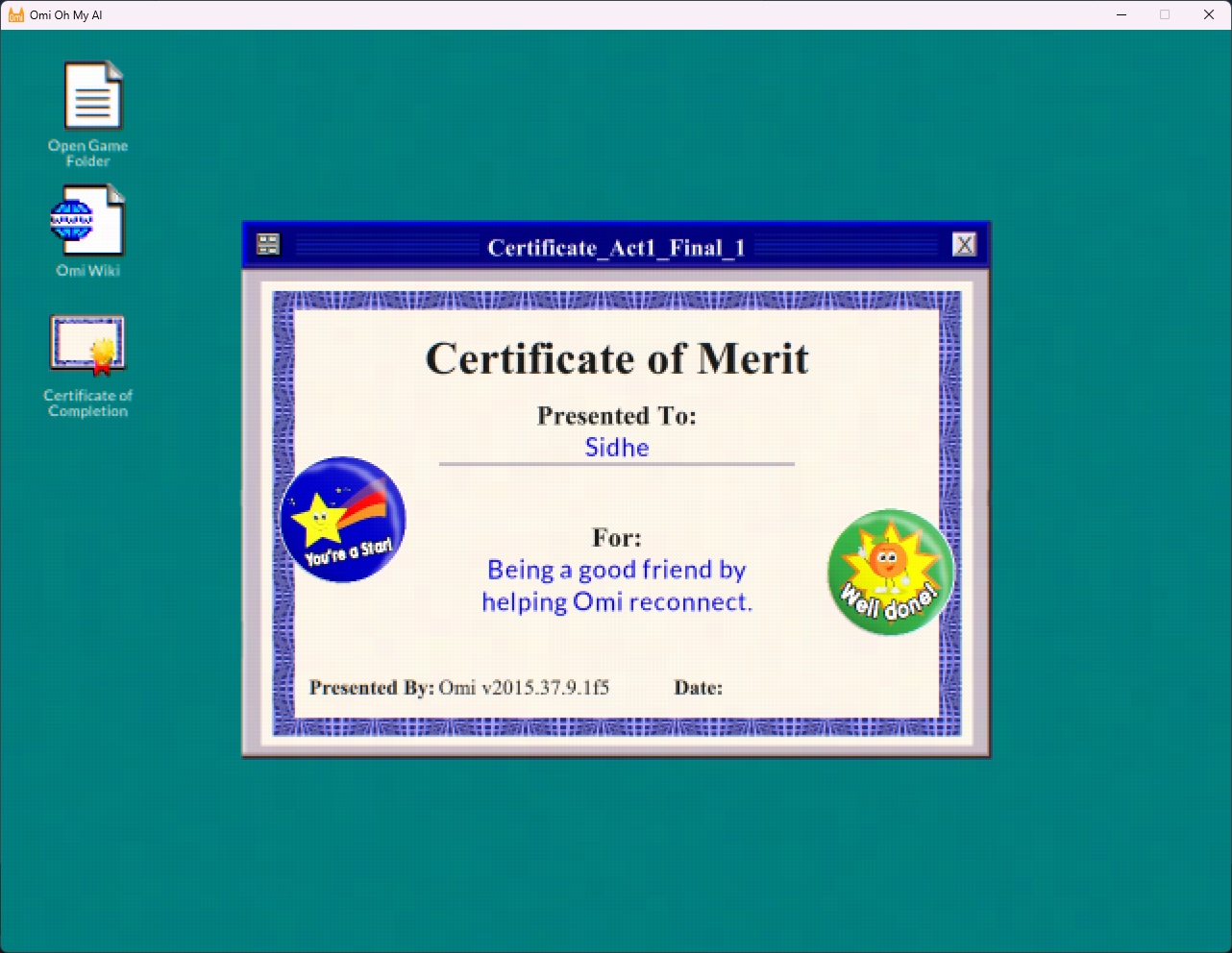Screen dimensions: 1232x953
Task: Minimize the Omi Oh My AI window
Action: [x=1121, y=14]
